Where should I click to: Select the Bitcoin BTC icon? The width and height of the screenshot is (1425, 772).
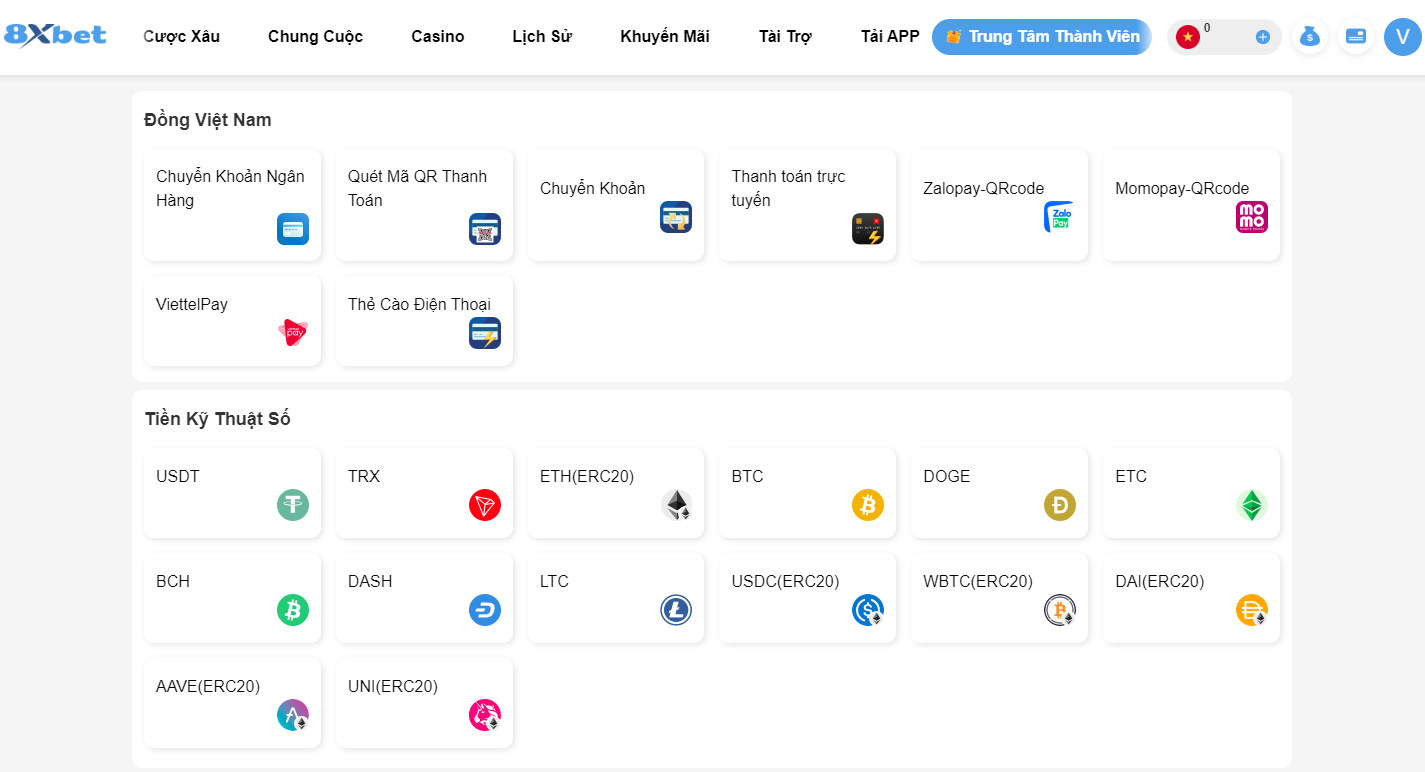click(867, 505)
